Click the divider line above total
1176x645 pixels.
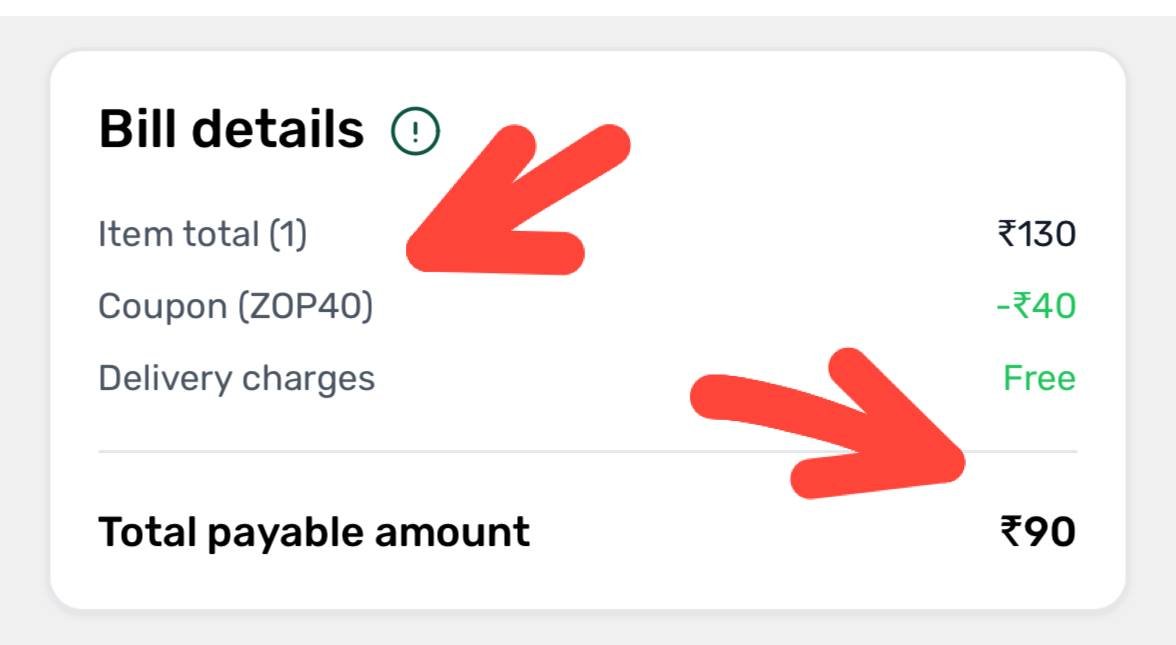[587, 452]
